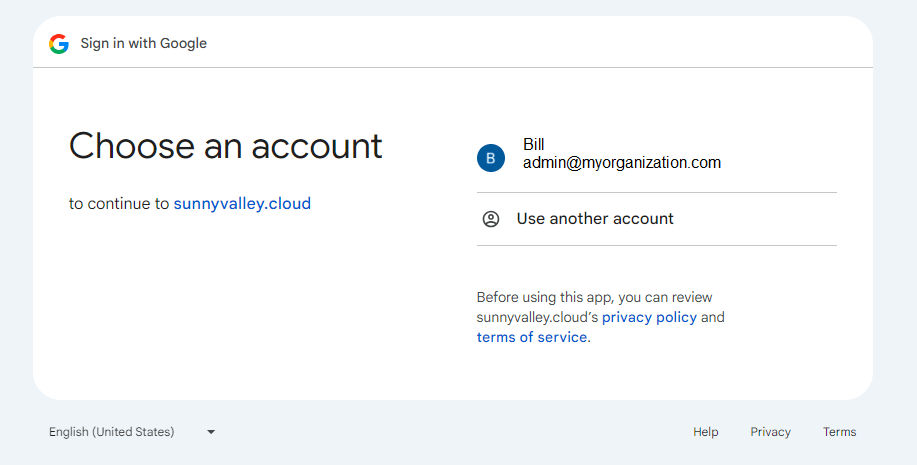Click the divider line below Use another account
This screenshot has height=465, width=917.
click(x=656, y=245)
